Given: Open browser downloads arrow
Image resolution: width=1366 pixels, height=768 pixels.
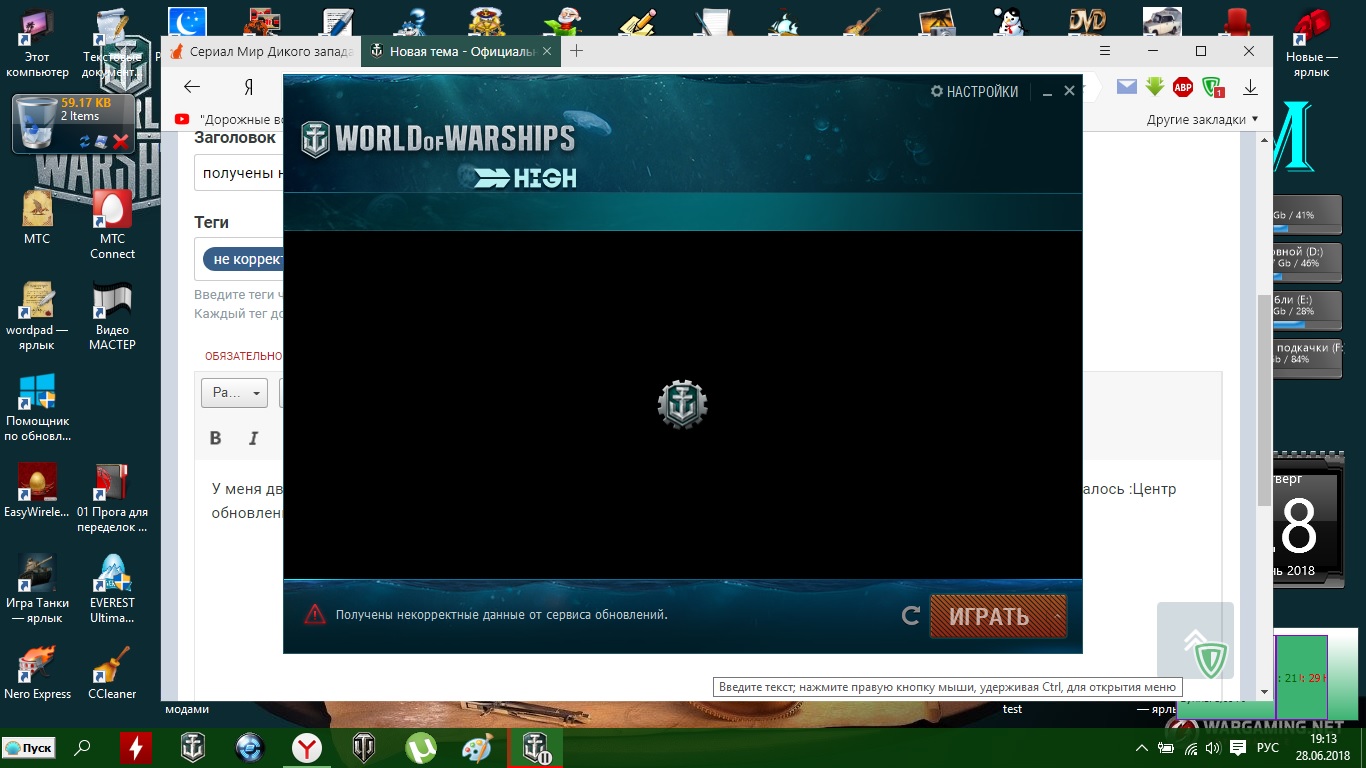Looking at the screenshot, I should [1250, 87].
